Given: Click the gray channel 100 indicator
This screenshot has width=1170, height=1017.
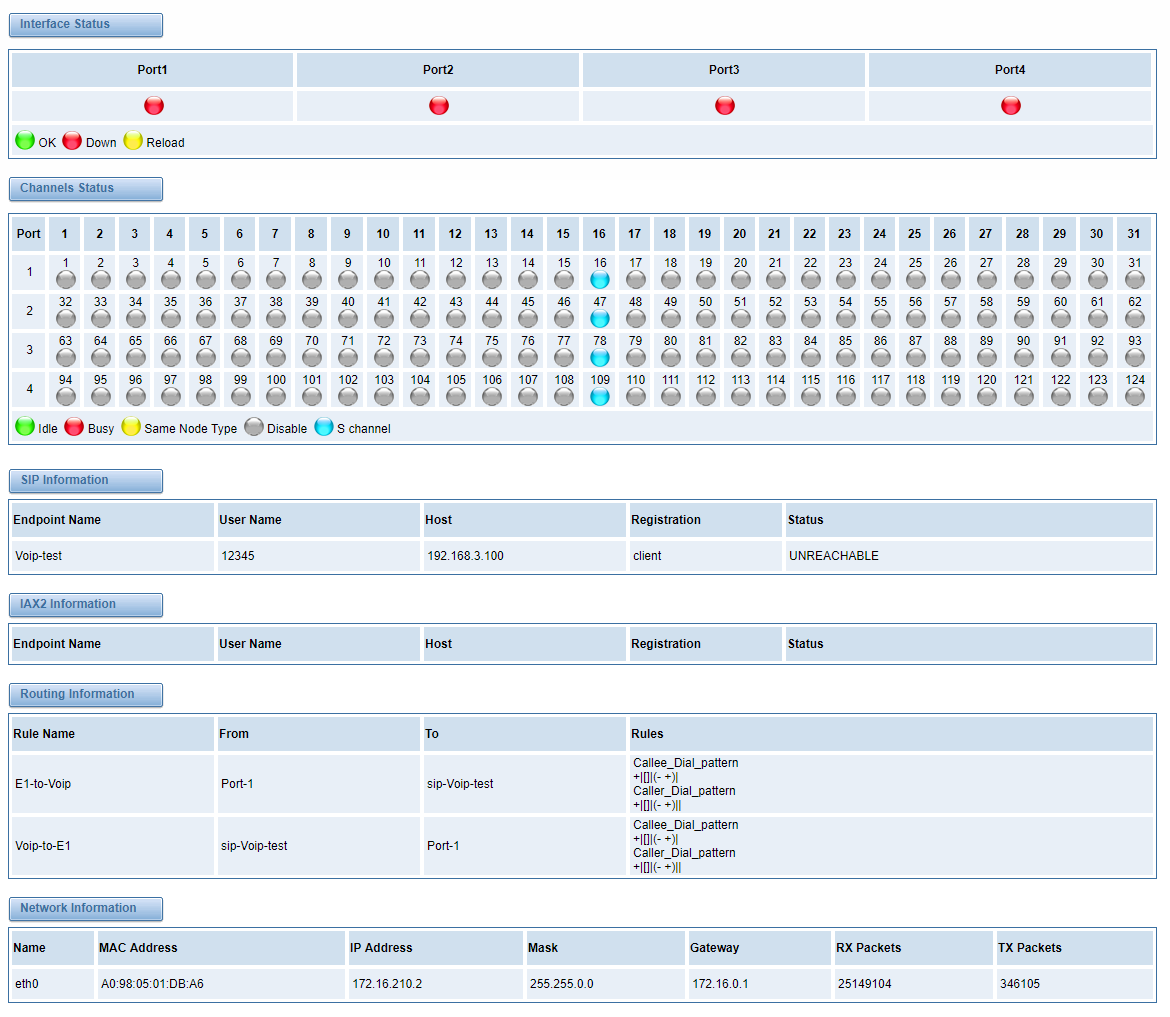Looking at the screenshot, I should tap(276, 396).
